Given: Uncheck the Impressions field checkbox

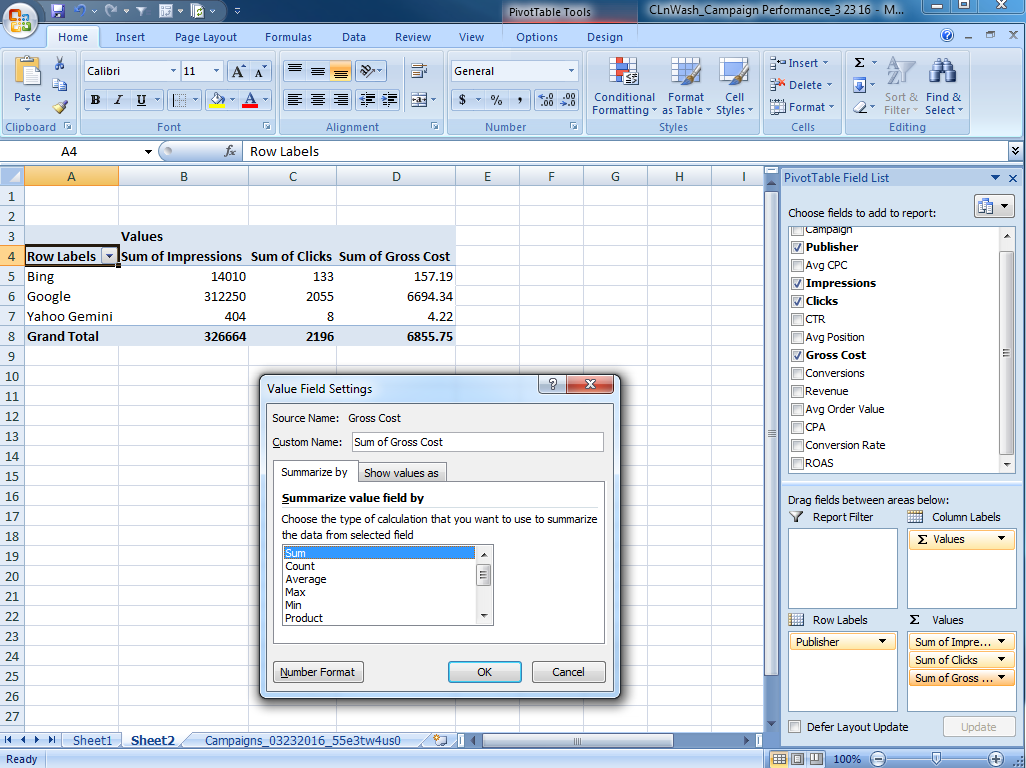Looking at the screenshot, I should point(797,283).
